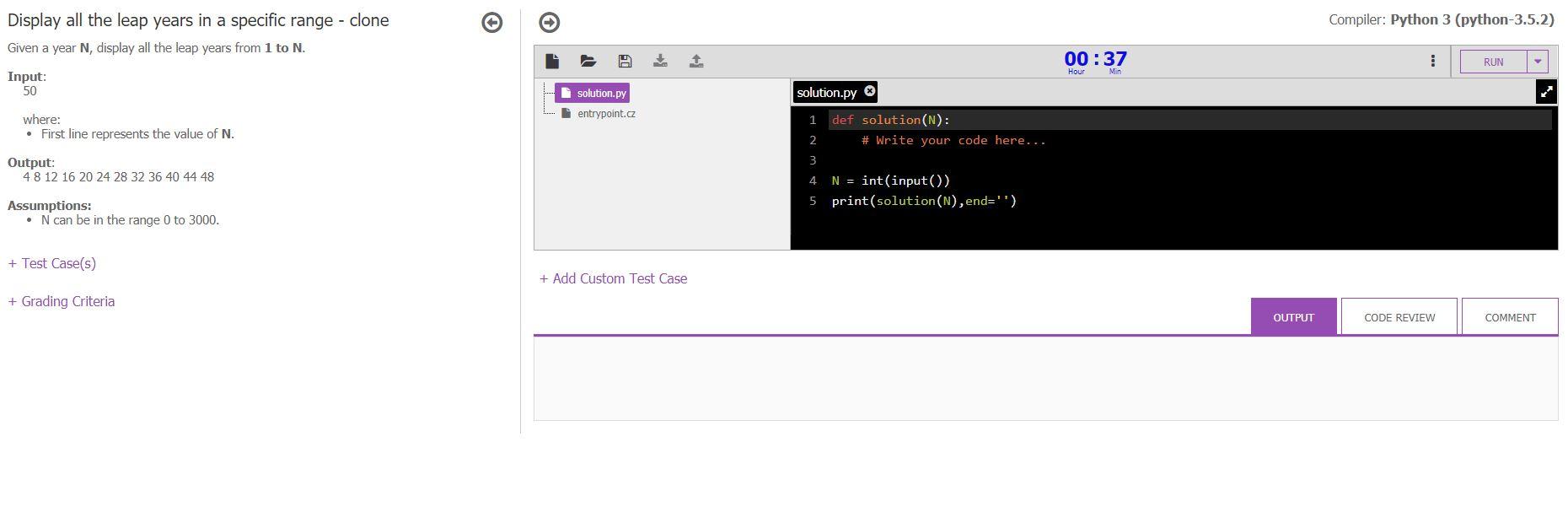Expand the Test Case(s) section
Image resolution: width=1568 pixels, height=507 pixels.
pos(52,263)
